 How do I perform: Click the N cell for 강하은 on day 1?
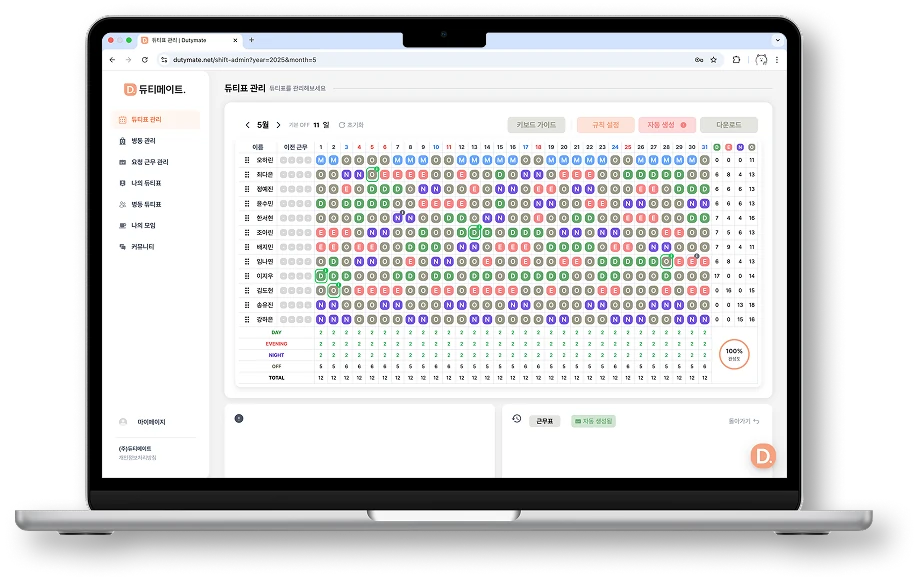tap(321, 320)
